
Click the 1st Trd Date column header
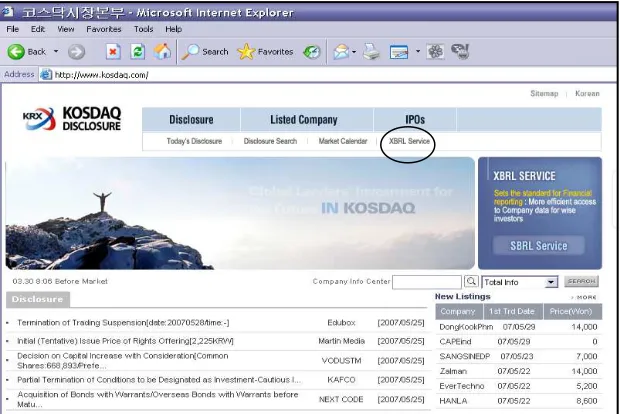click(x=513, y=312)
